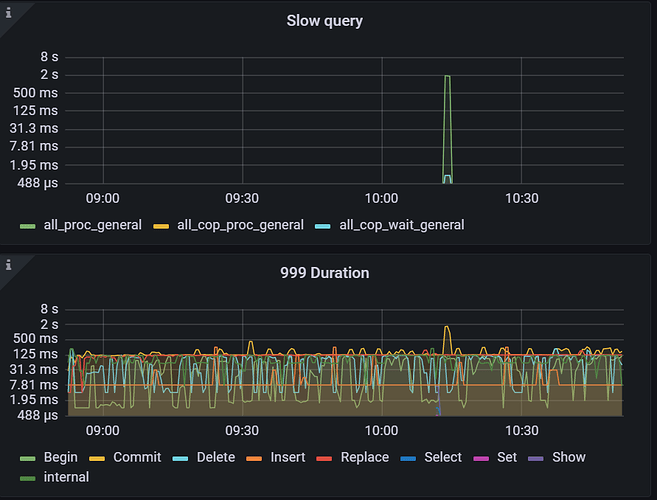Viewport: 657px width, 500px height.
Task: Toggle the Insert series legend item
Action: pyautogui.click(x=287, y=457)
